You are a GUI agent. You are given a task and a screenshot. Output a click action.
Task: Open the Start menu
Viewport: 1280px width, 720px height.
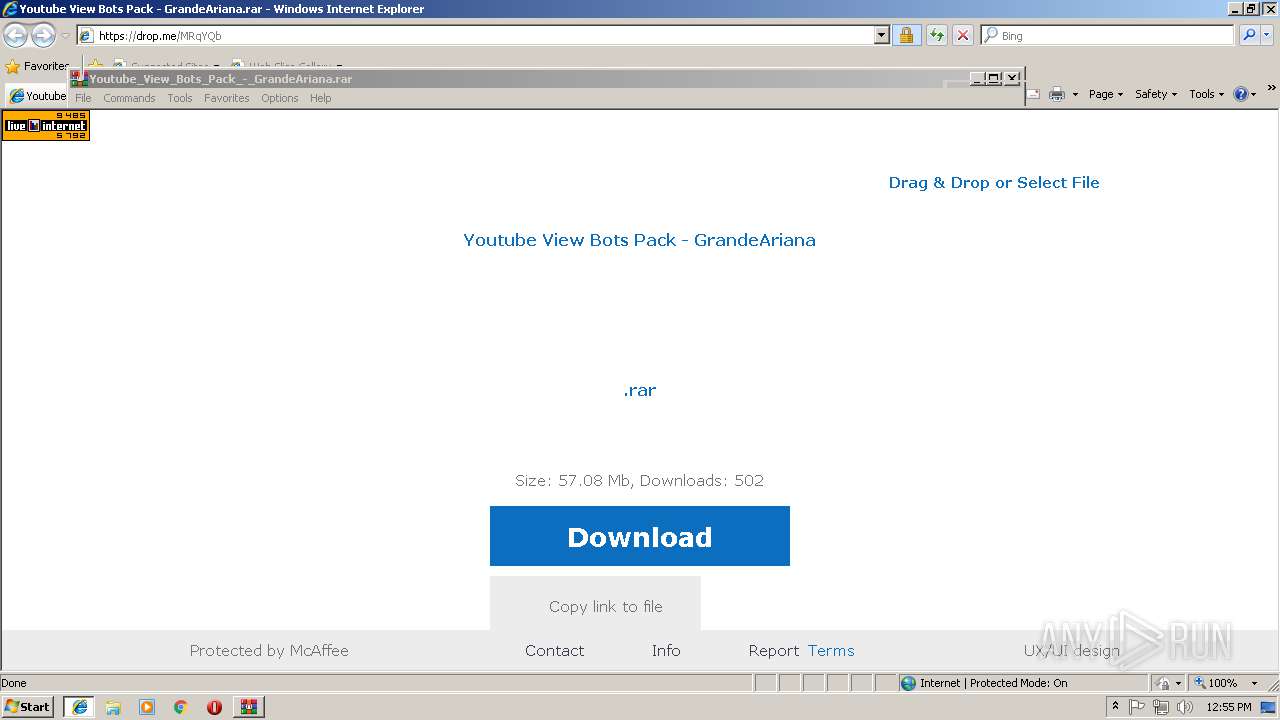pyautogui.click(x=28, y=707)
